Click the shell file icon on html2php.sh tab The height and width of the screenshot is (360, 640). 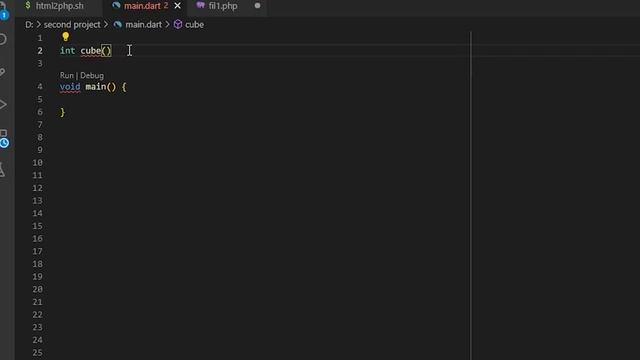click(28, 5)
